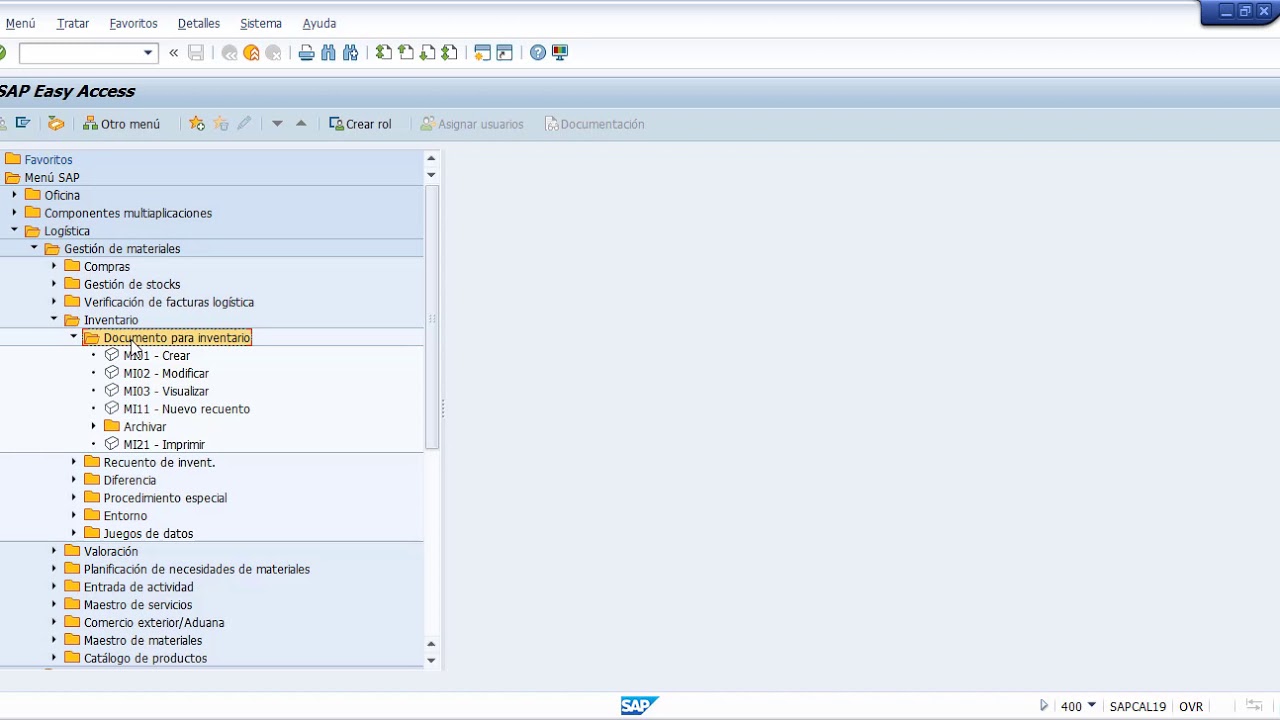Go to Previous Page icon
This screenshot has width=1280, height=720.
[406, 53]
